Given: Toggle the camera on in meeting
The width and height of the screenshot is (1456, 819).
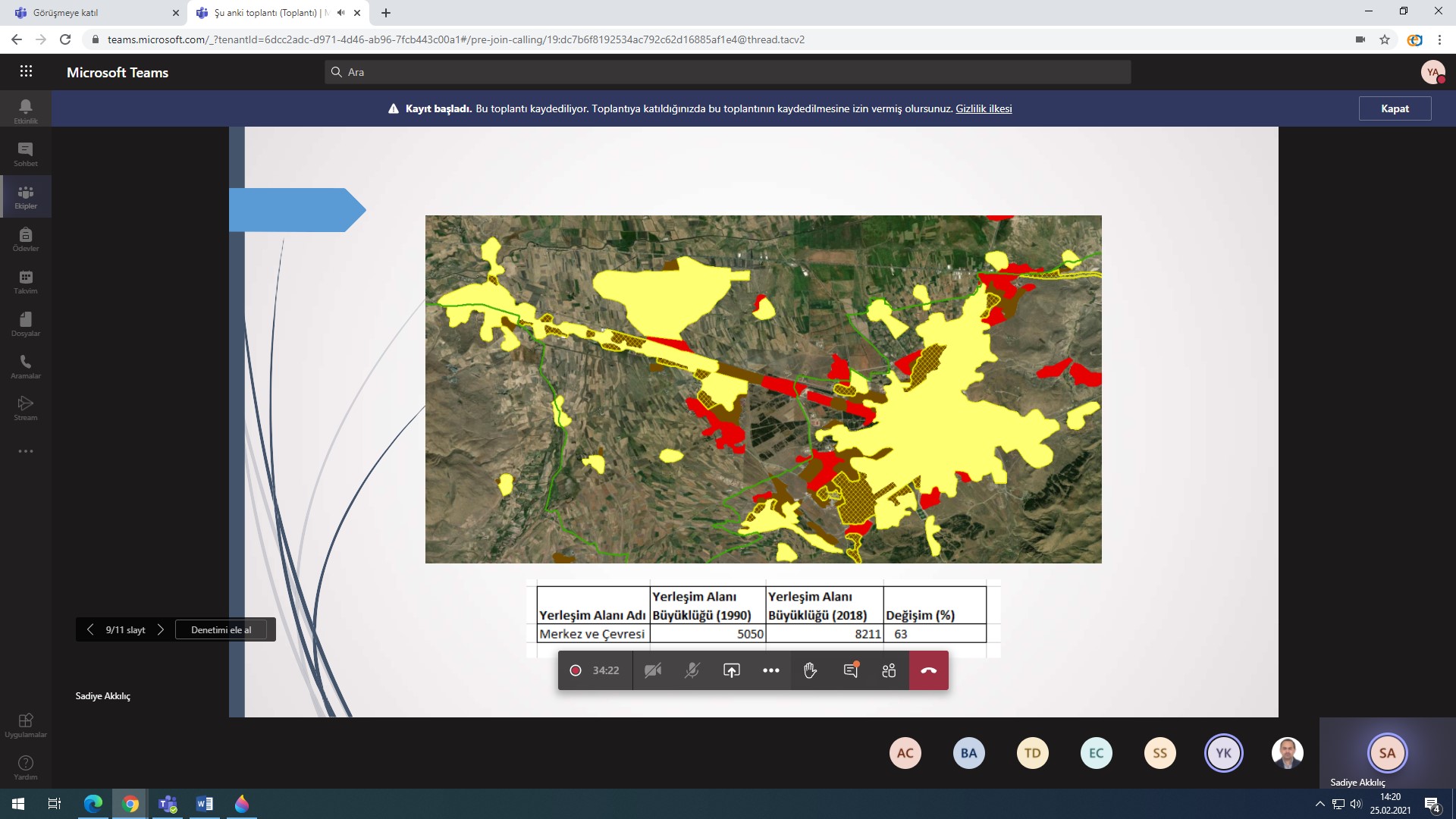Looking at the screenshot, I should click(x=653, y=670).
